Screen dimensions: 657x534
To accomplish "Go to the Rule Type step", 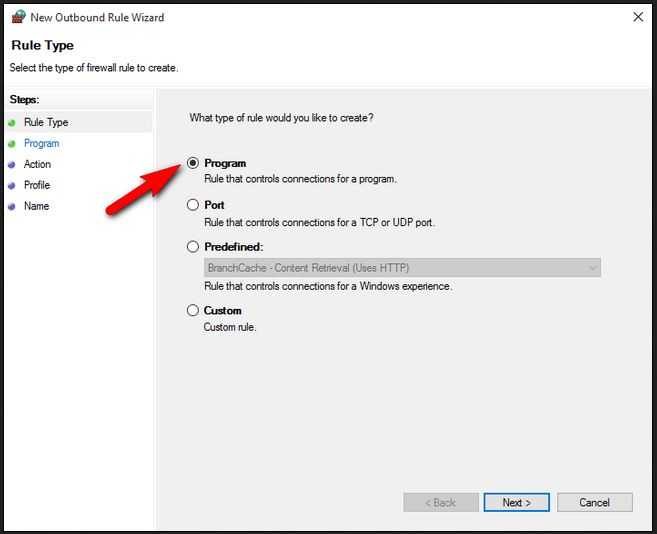I will click(x=46, y=122).
